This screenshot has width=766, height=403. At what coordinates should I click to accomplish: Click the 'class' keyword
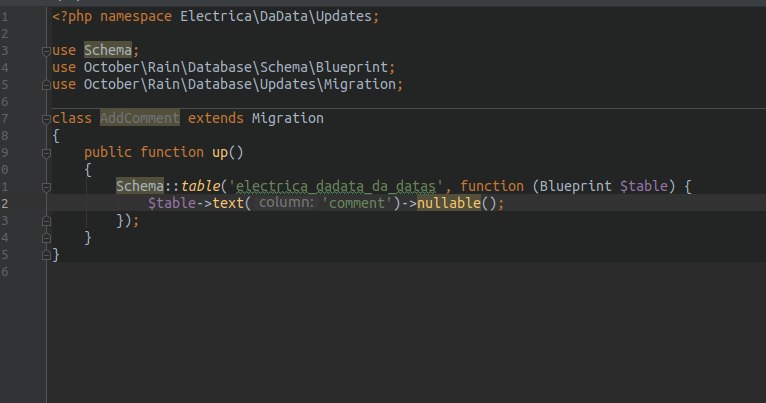[x=72, y=118]
